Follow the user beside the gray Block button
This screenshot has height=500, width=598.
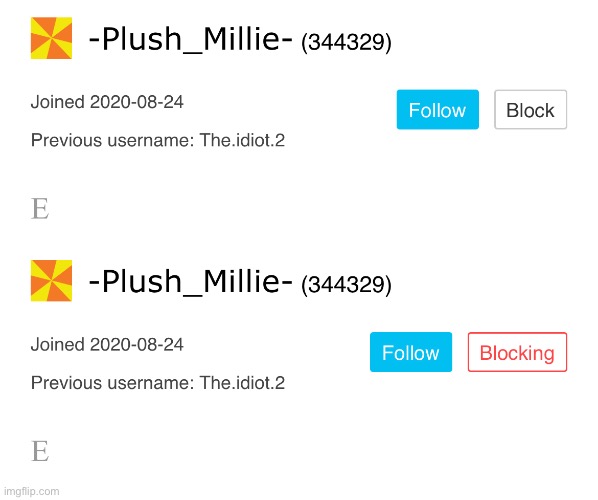point(437,110)
